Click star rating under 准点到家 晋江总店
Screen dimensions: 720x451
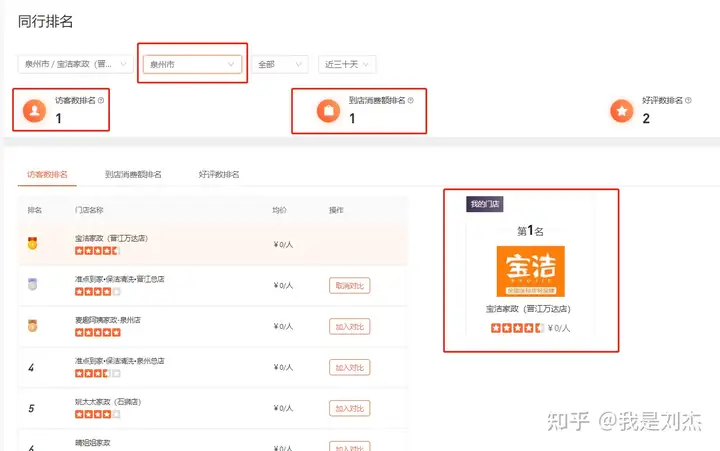pos(97,292)
